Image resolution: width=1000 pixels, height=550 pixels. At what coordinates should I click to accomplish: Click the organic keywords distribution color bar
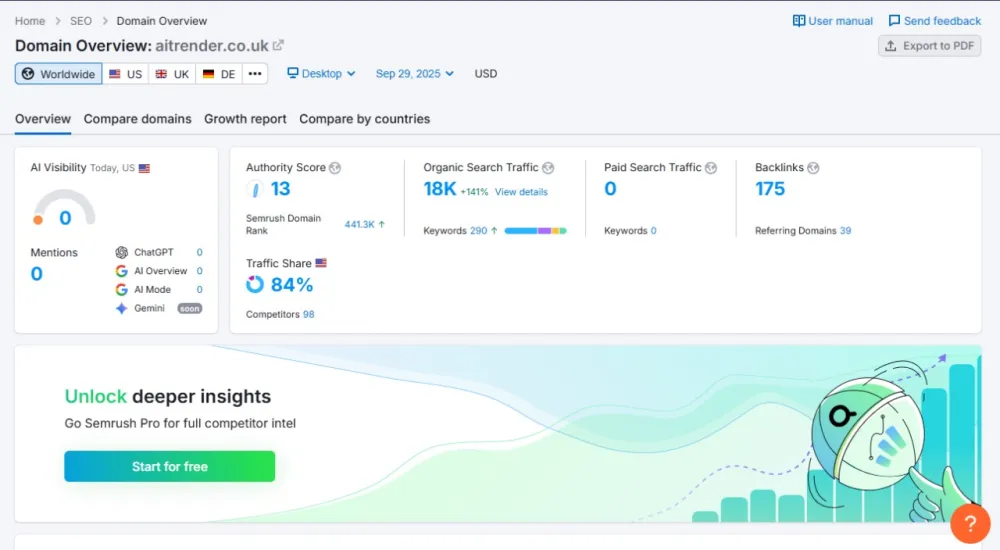click(535, 231)
